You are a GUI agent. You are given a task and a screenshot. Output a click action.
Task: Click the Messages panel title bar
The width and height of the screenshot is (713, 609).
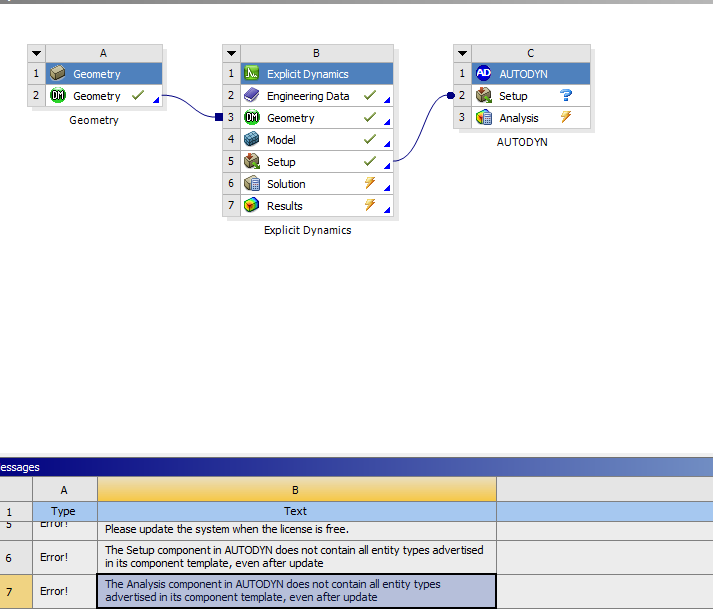(x=356, y=467)
